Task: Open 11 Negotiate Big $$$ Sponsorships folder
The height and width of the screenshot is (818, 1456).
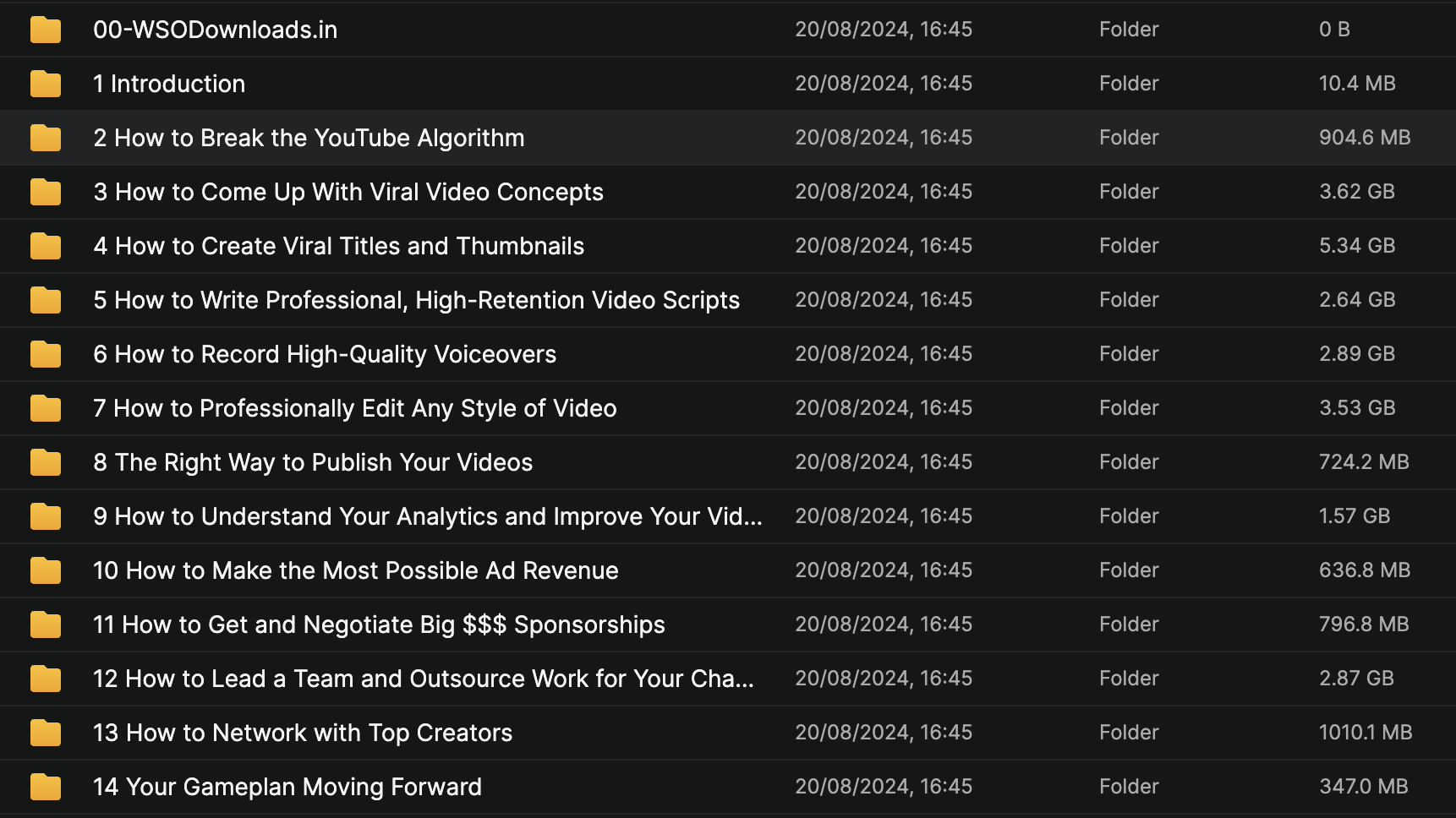Action: coord(379,625)
